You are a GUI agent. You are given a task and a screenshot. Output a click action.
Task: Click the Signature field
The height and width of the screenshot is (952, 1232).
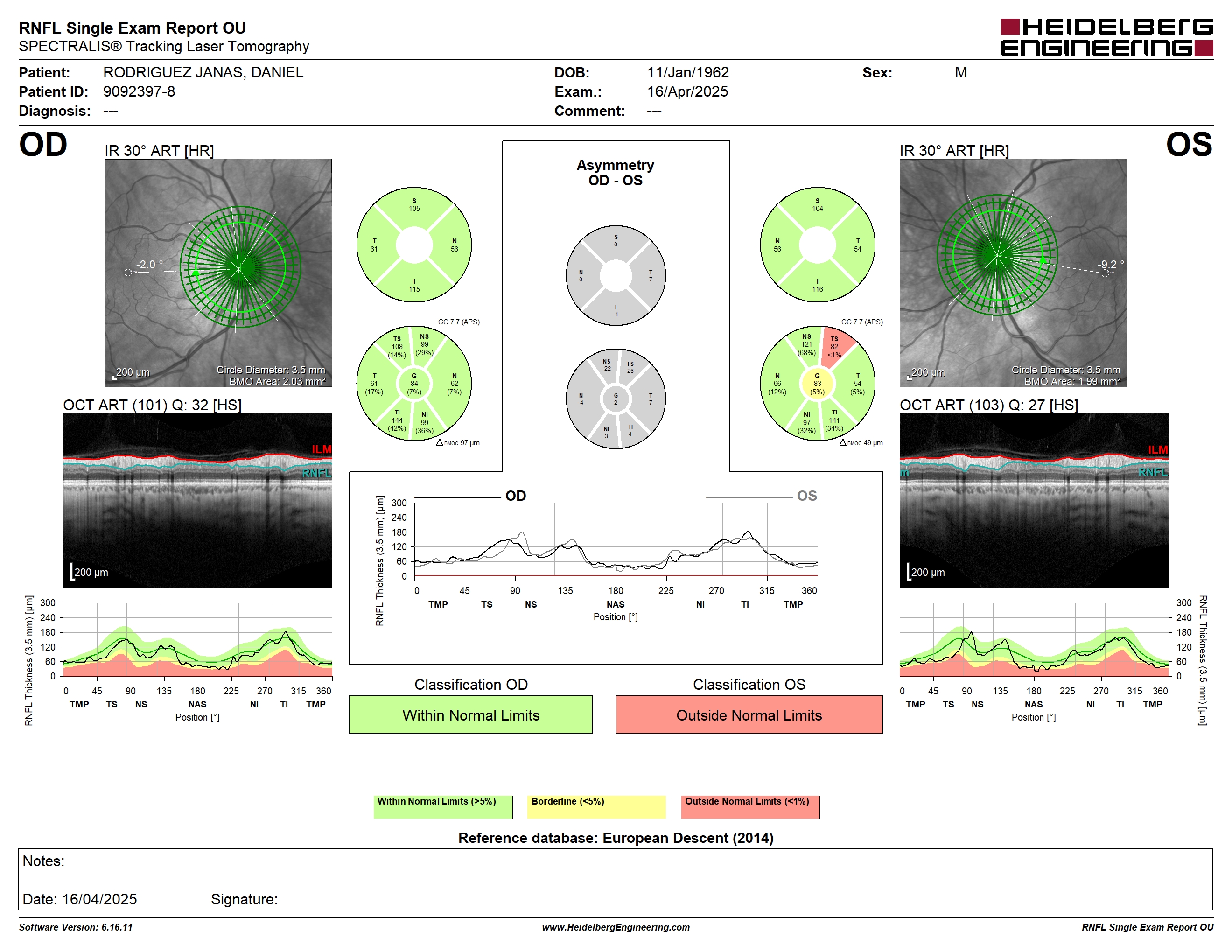coord(244,899)
